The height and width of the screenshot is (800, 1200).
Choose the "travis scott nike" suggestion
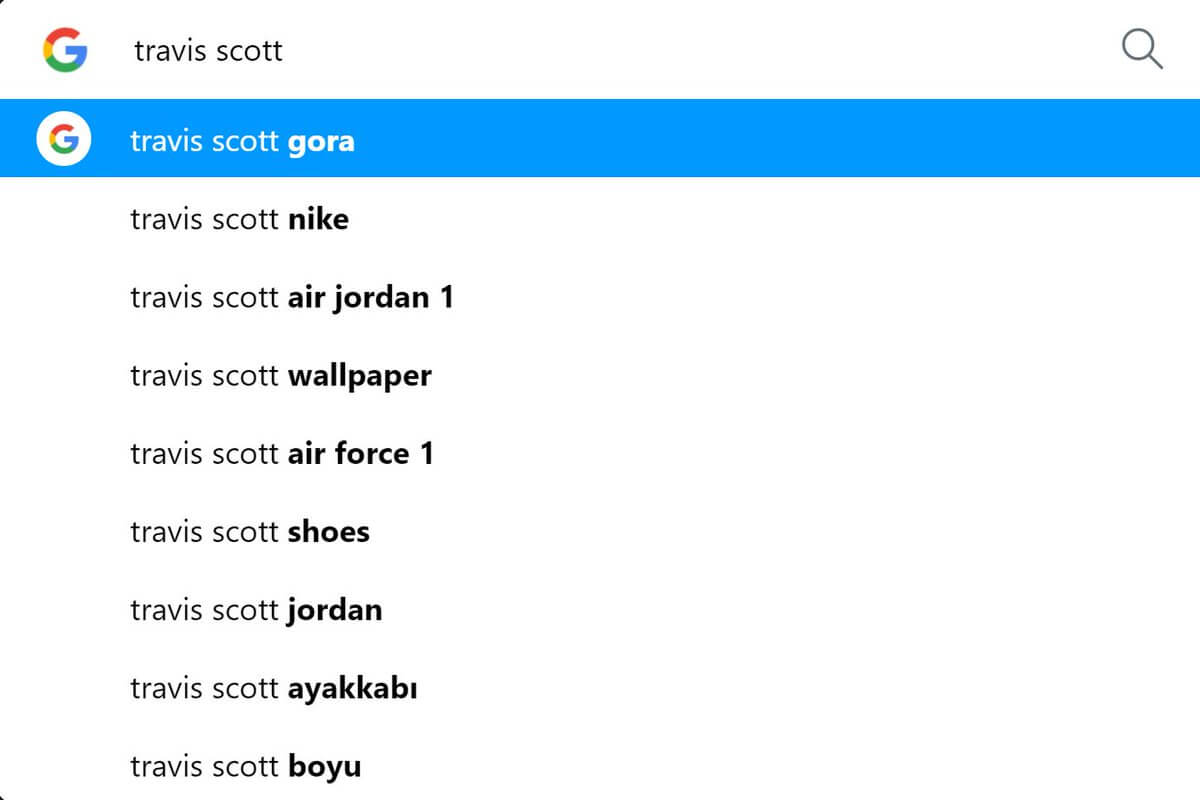pyautogui.click(x=239, y=219)
